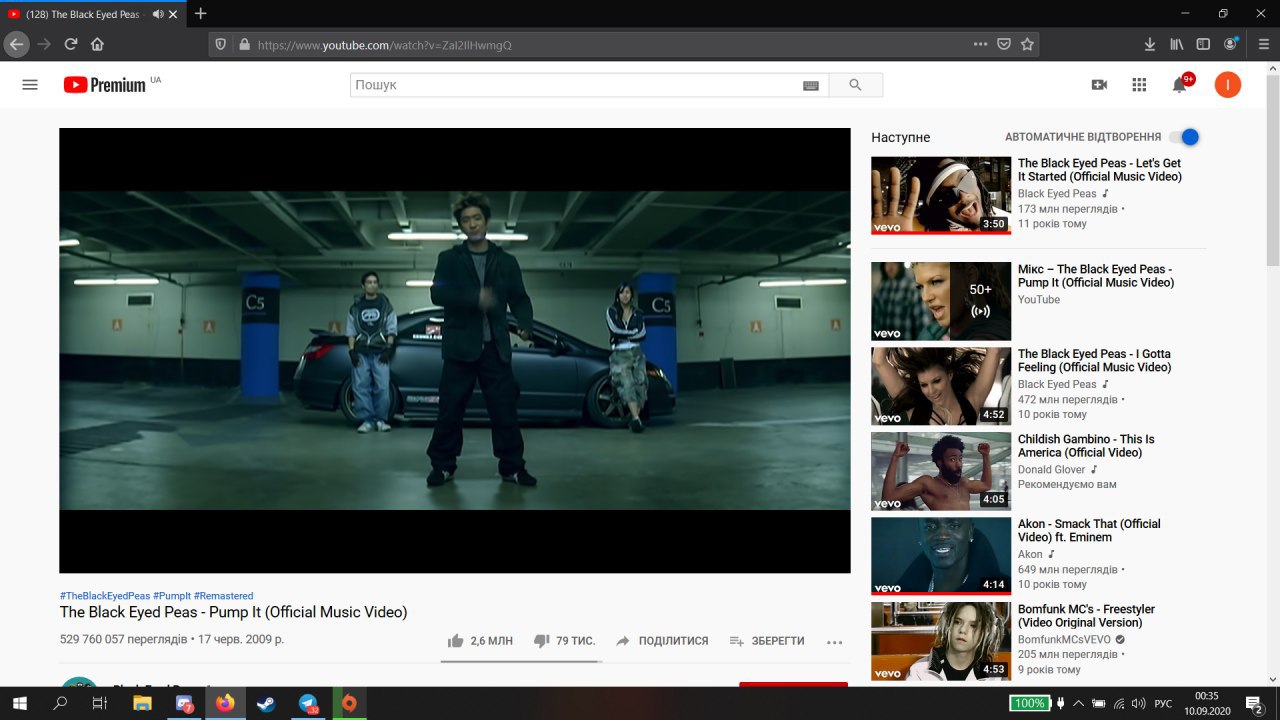Open Steam from the taskbar

click(266, 703)
